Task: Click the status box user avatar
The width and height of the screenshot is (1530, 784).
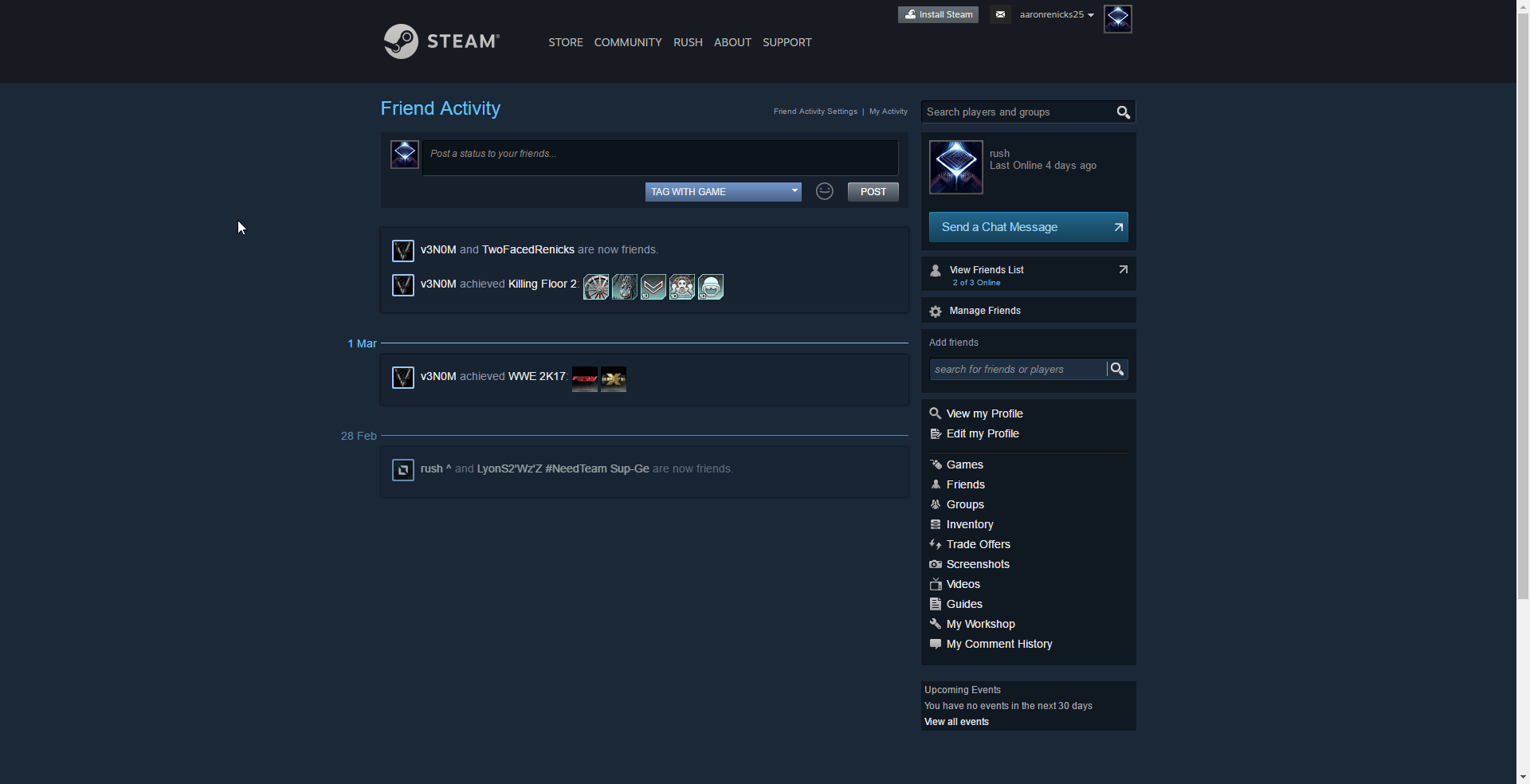Action: [405, 154]
